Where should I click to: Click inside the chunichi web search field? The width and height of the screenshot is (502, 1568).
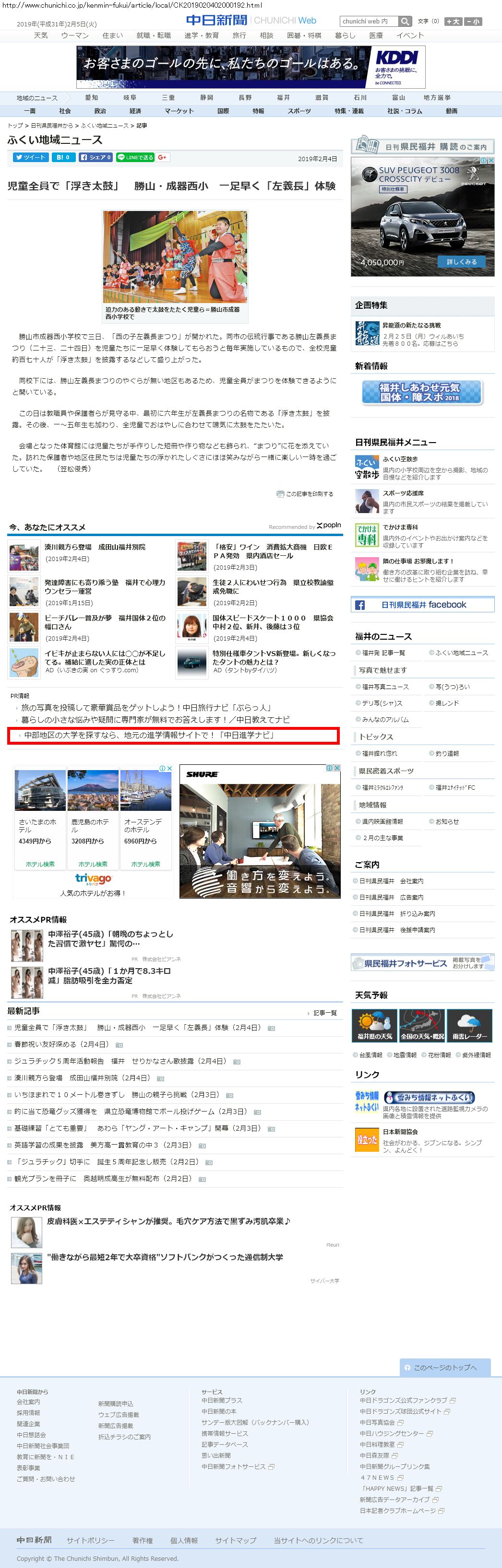pyautogui.click(x=369, y=21)
